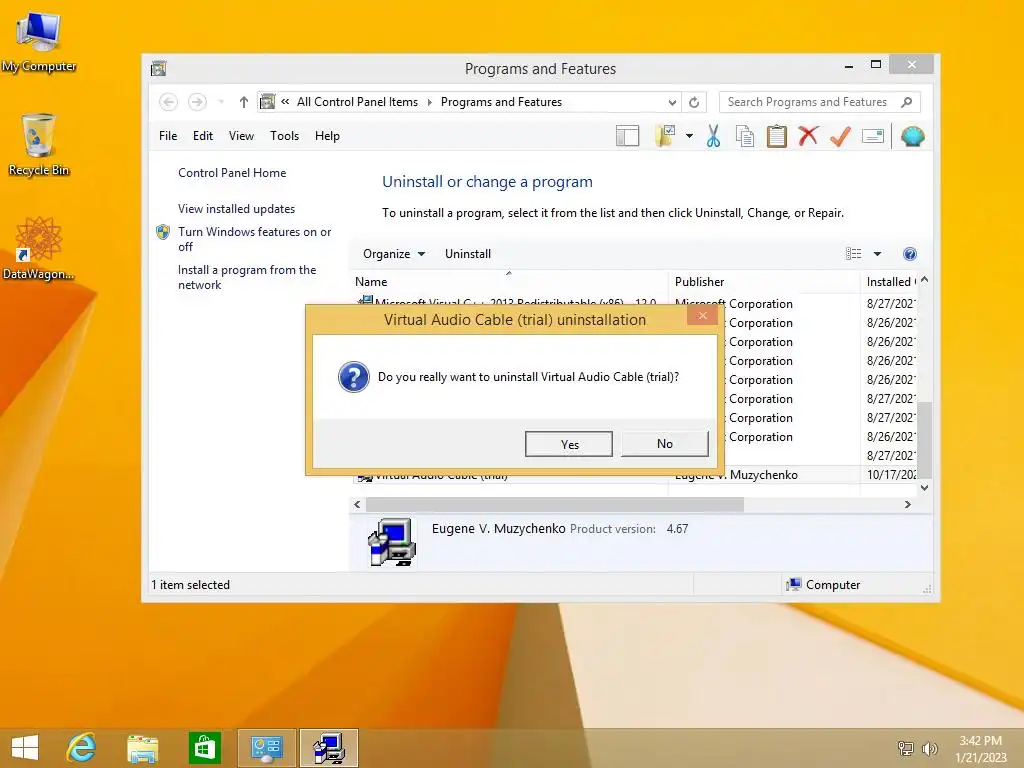
Task: Sort by the Installed On column header
Action: click(x=888, y=282)
